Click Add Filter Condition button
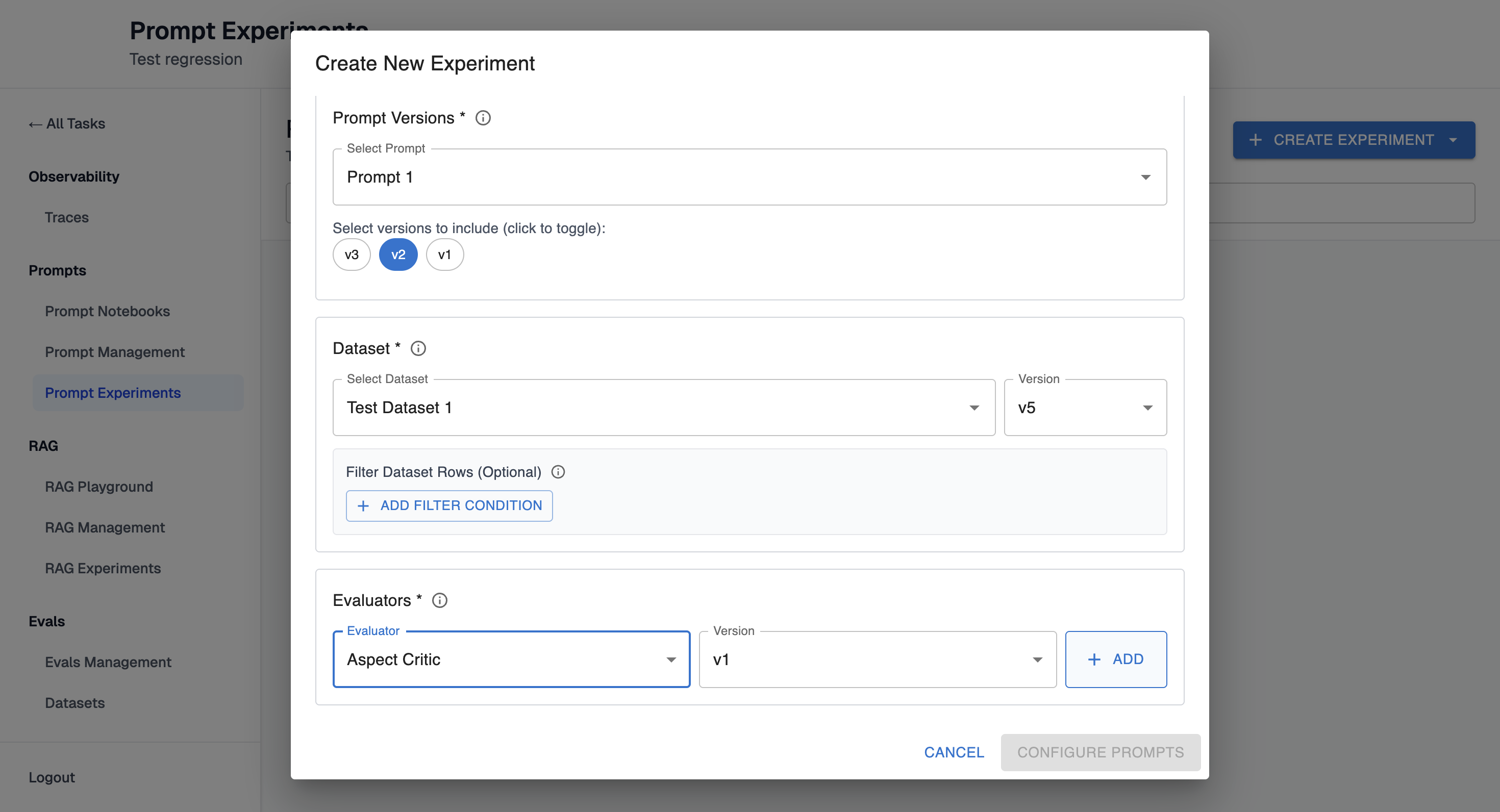The height and width of the screenshot is (812, 1500). [449, 506]
